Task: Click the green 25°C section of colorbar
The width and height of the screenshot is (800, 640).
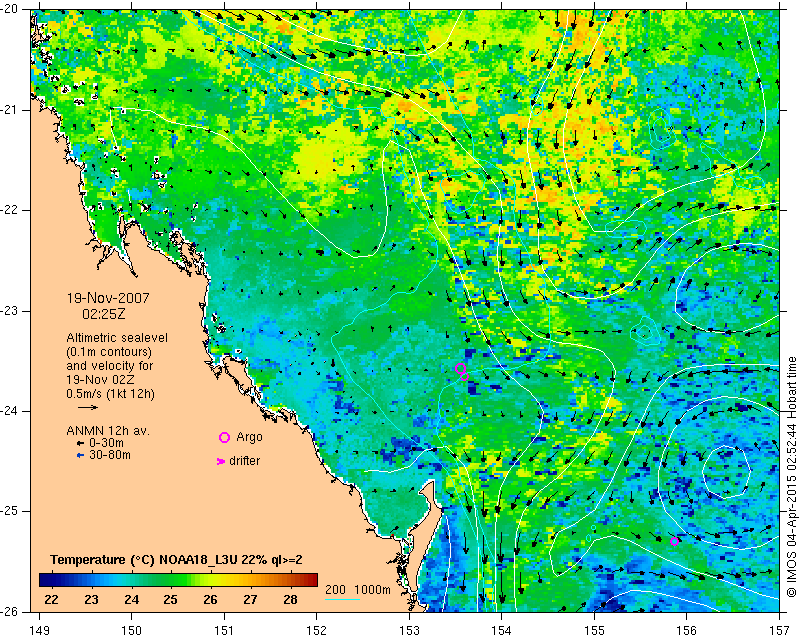Action: click(171, 580)
